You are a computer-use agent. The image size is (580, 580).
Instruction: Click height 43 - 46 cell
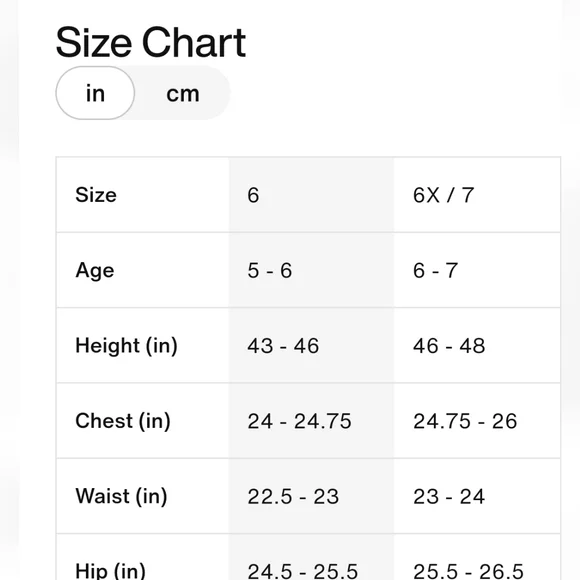pyautogui.click(x=311, y=345)
